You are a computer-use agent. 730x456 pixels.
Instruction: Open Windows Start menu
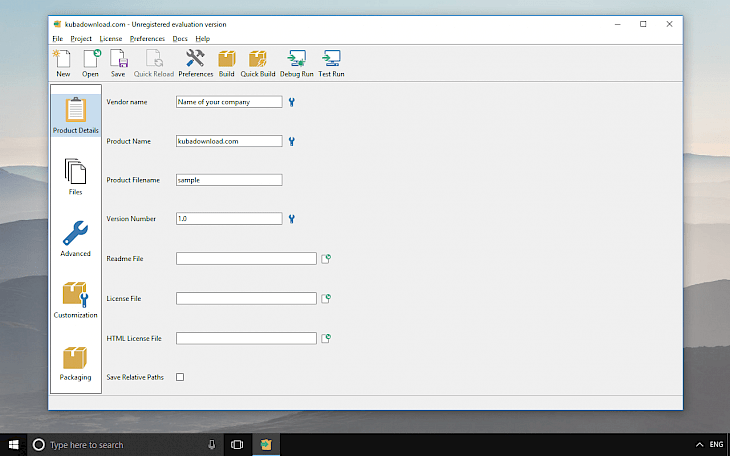[x=14, y=445]
